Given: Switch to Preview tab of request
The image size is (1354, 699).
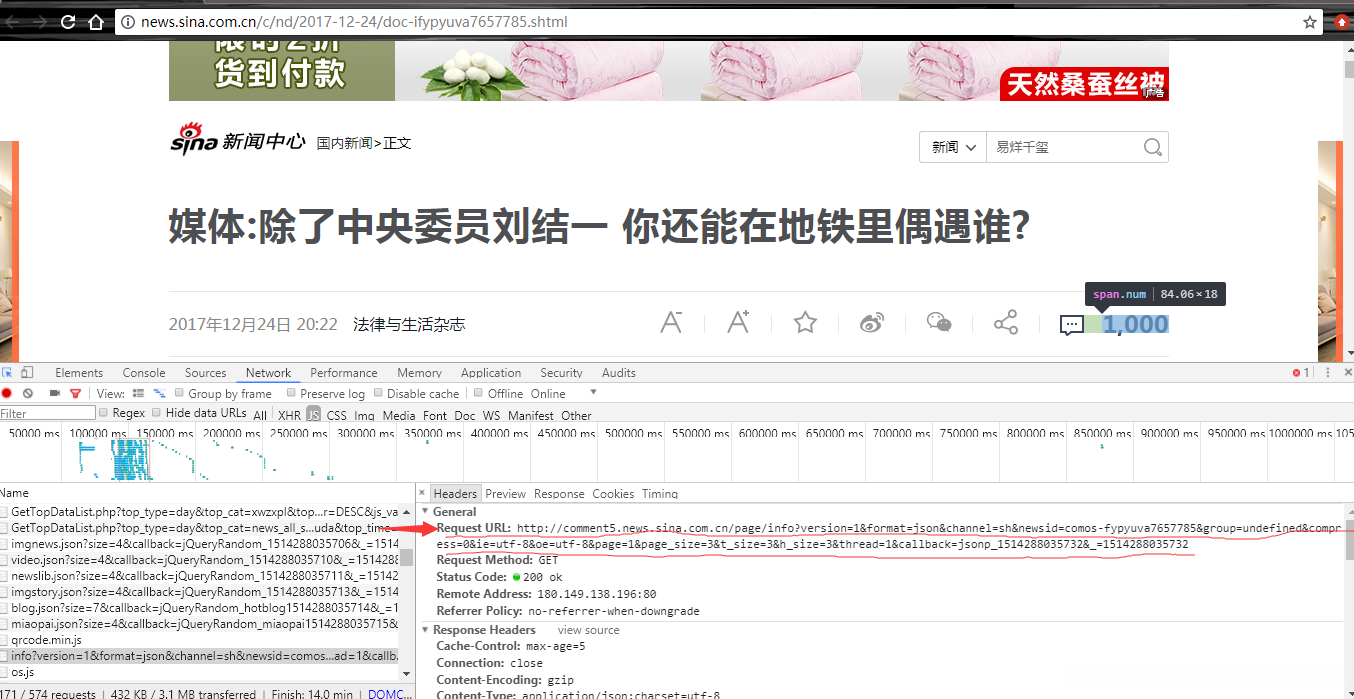Looking at the screenshot, I should (506, 493).
